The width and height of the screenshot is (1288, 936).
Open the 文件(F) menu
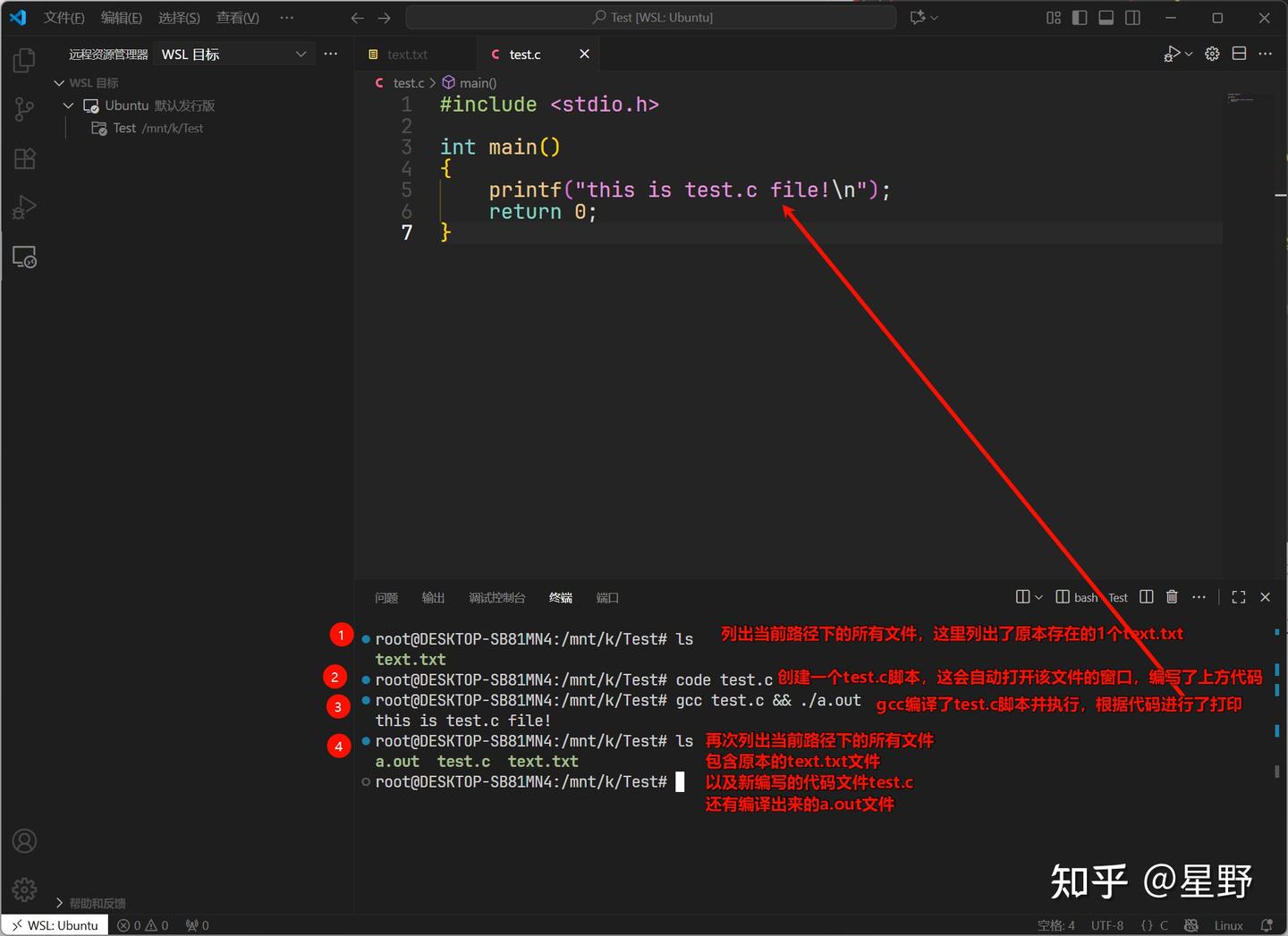[64, 18]
